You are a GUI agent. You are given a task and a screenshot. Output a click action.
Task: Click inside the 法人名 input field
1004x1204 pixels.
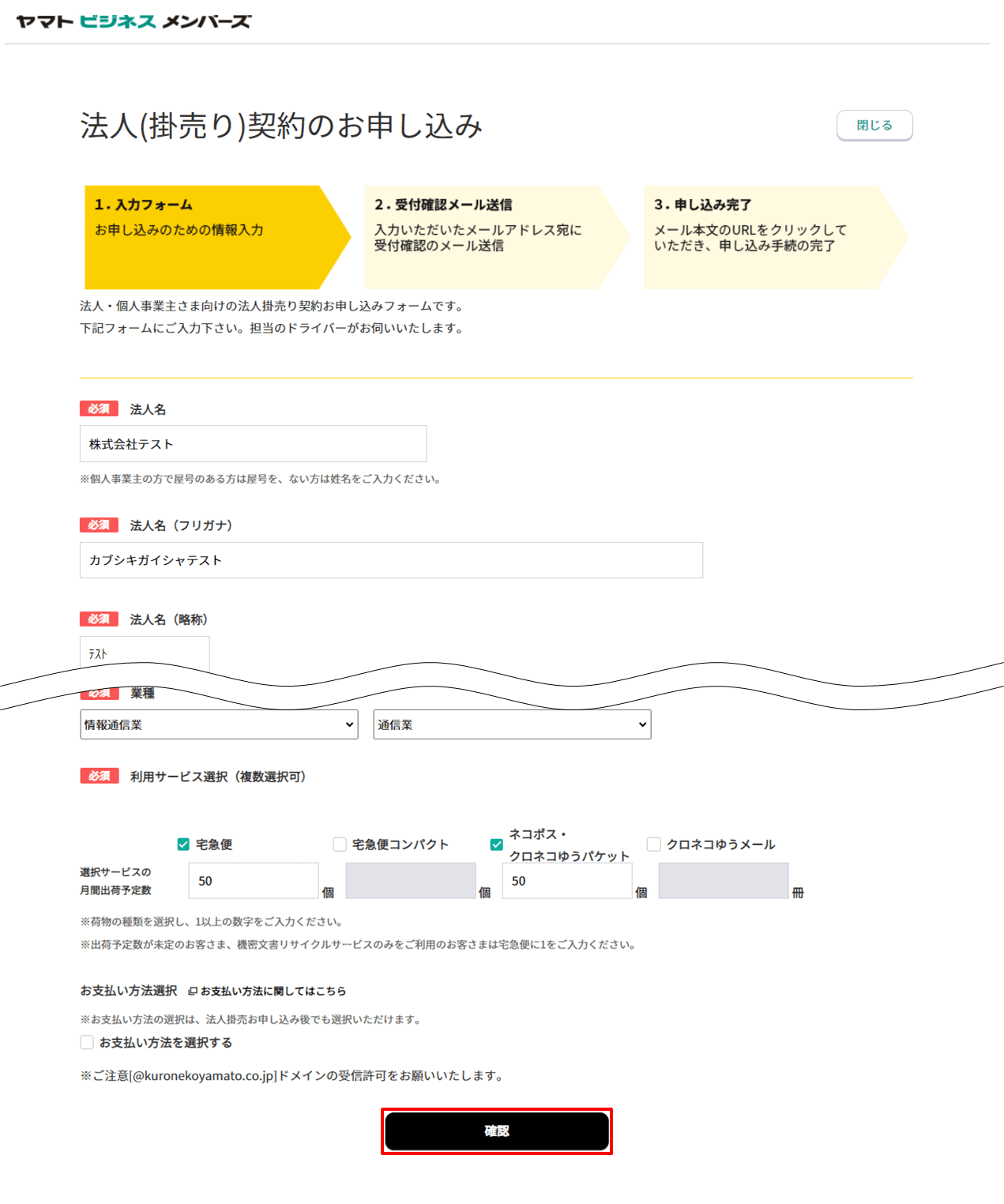[x=253, y=443]
